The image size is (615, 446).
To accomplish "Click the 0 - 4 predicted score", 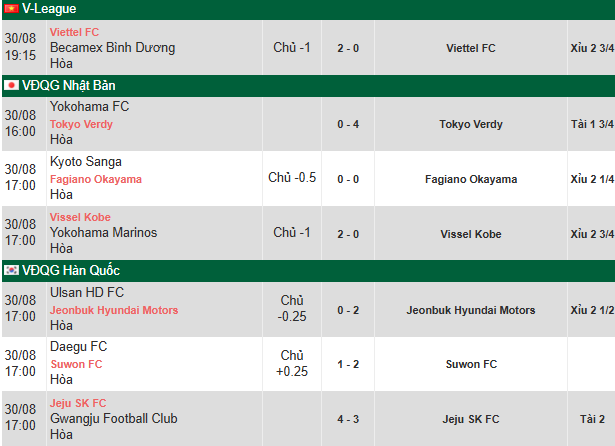I will [x=348, y=124].
